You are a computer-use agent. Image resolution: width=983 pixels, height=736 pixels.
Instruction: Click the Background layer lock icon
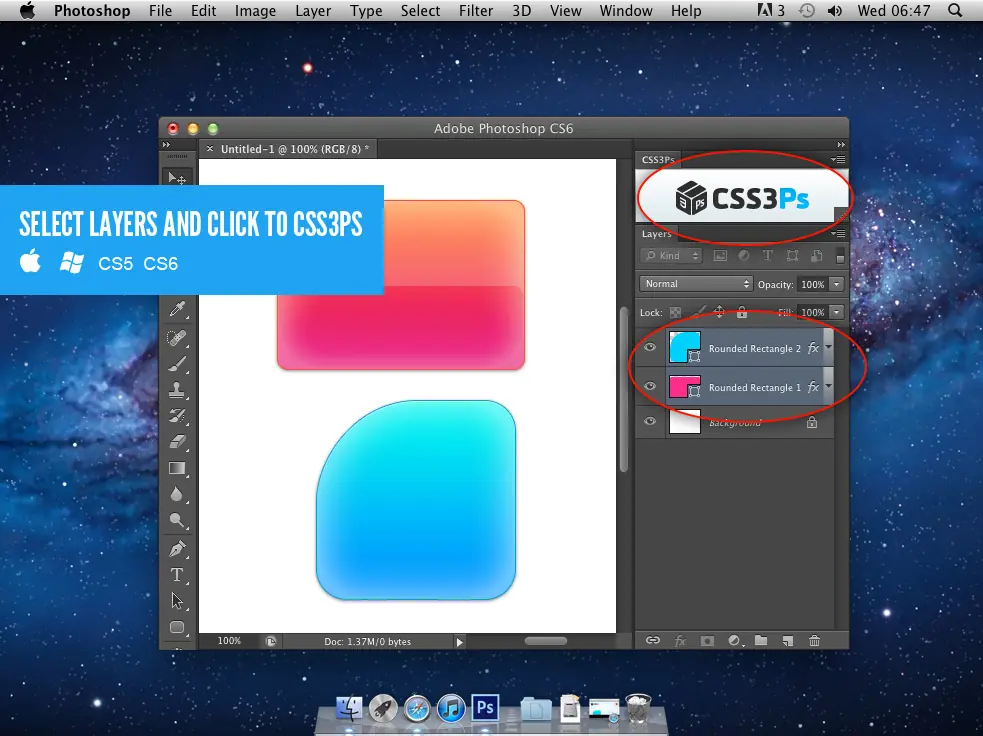click(812, 422)
